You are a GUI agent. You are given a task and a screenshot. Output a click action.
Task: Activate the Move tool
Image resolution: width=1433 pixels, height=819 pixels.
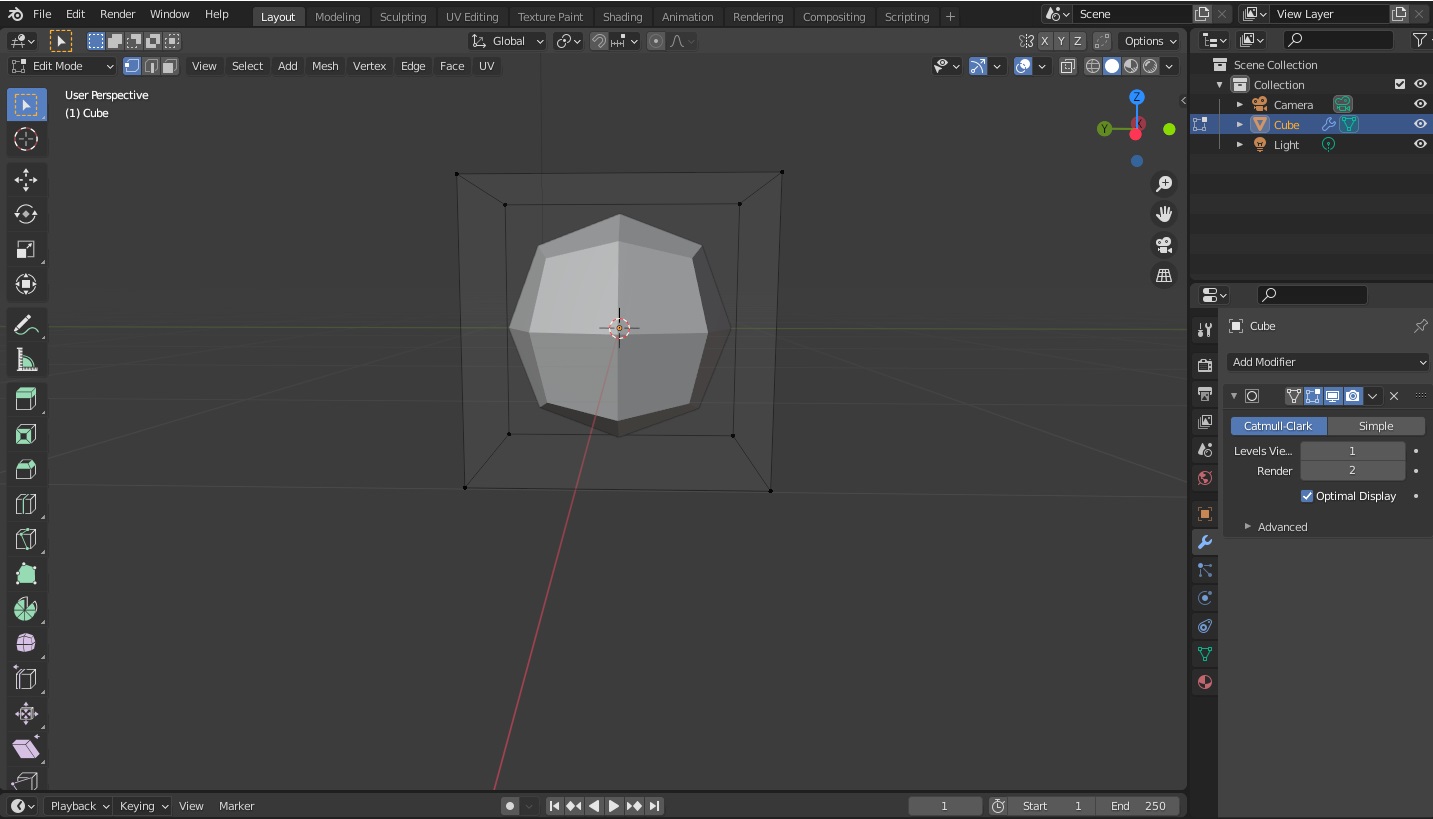26,180
